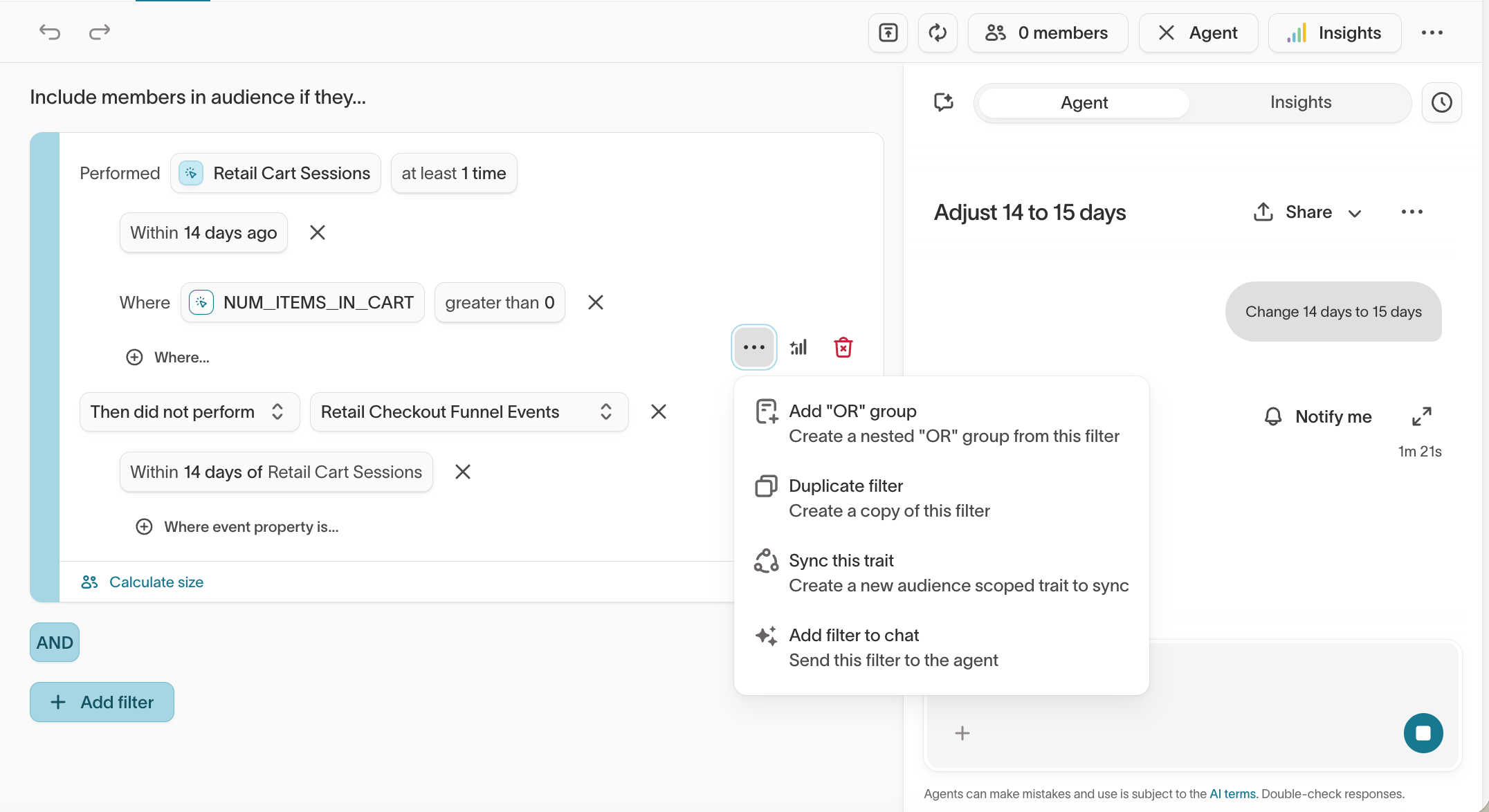
Task: Click the undo arrow icon
Action: [49, 32]
